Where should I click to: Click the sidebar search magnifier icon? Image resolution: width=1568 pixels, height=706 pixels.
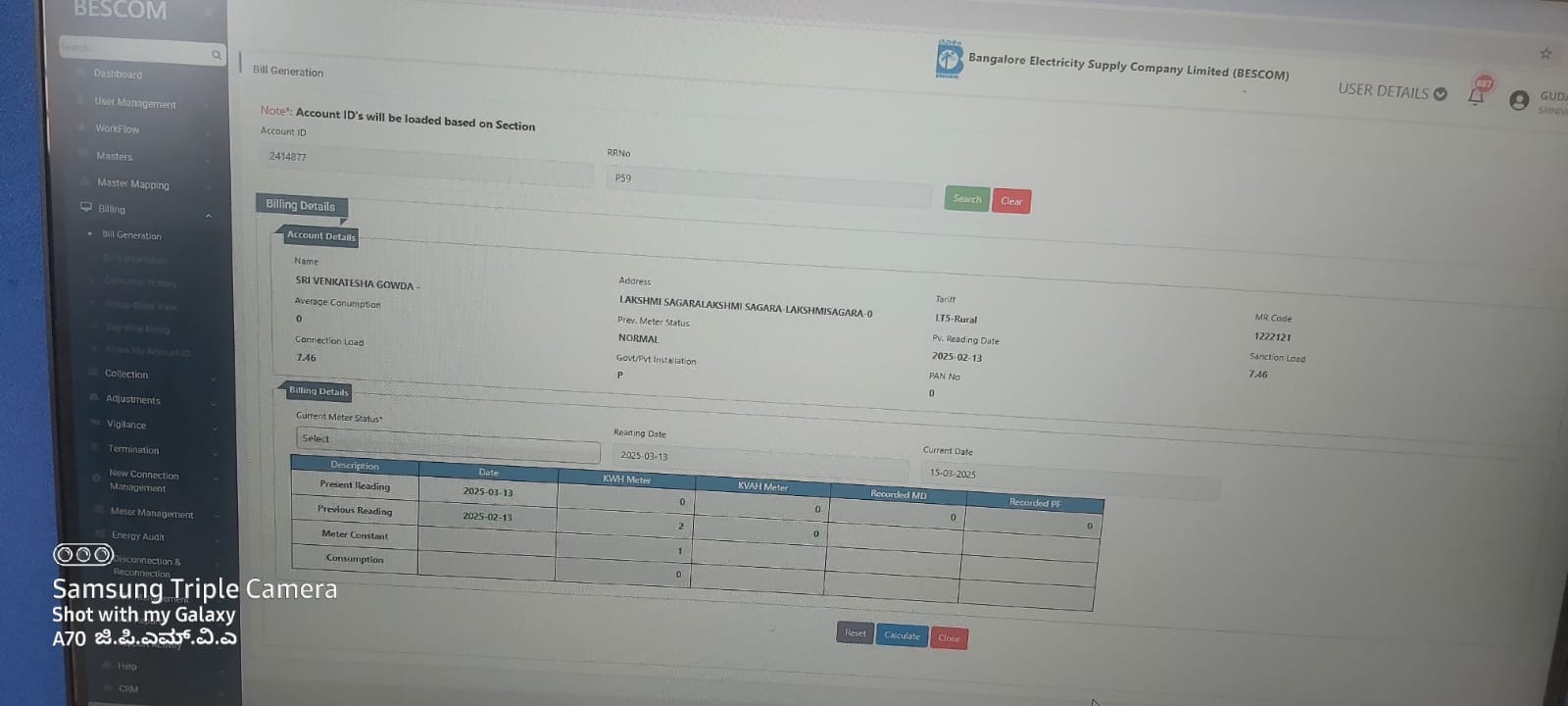pyautogui.click(x=217, y=55)
